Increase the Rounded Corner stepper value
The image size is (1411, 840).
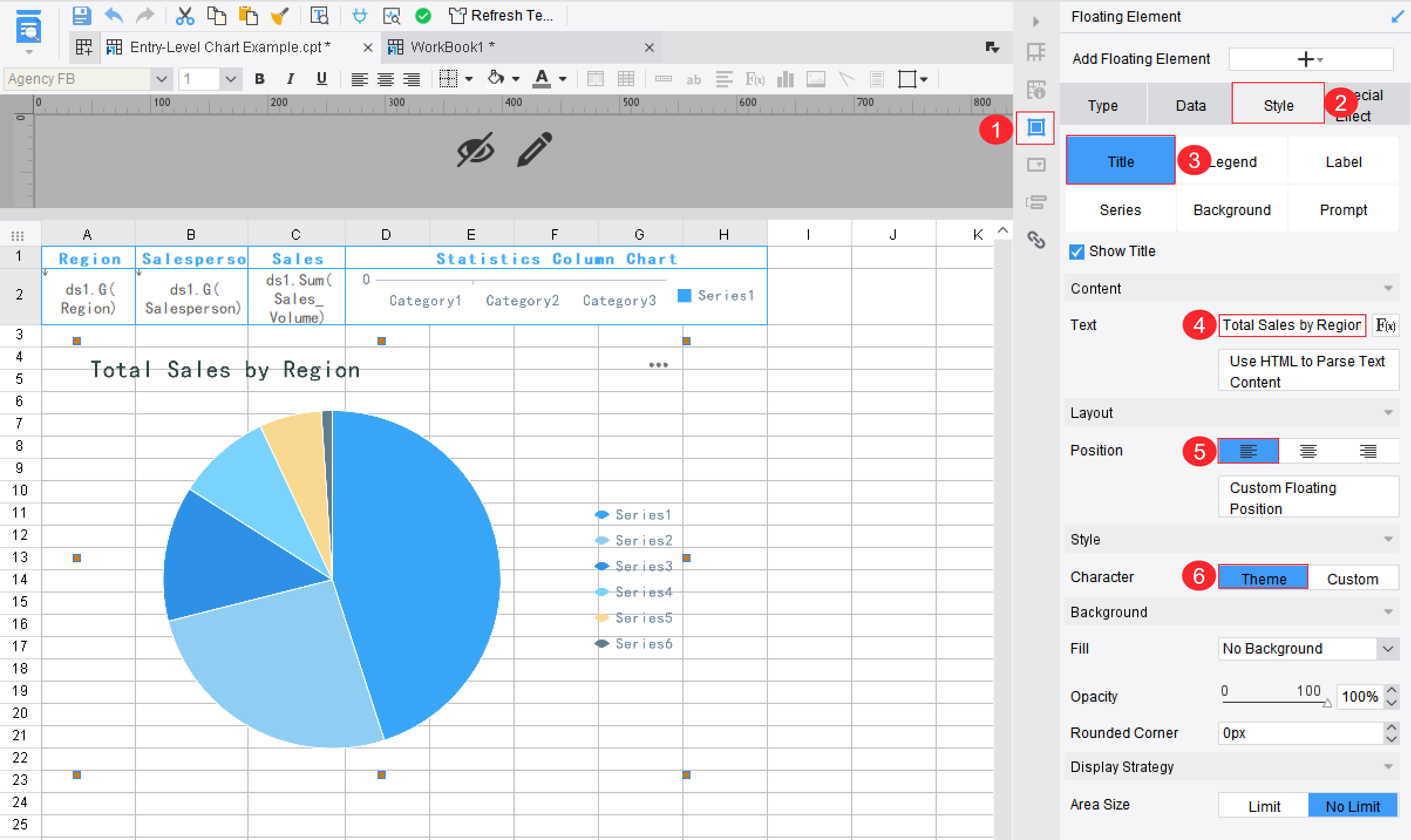click(x=1392, y=727)
